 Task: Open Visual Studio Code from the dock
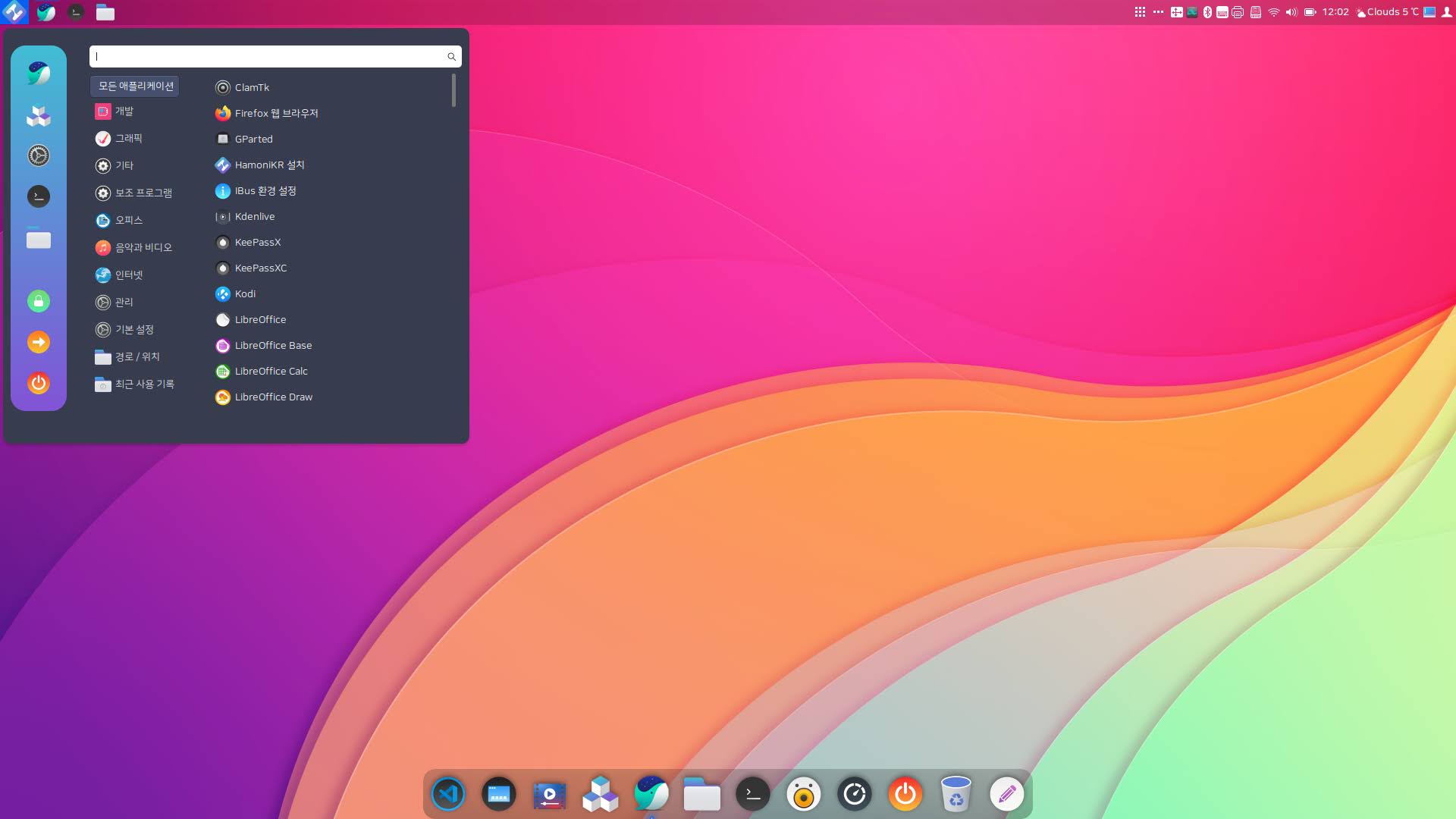point(448,794)
